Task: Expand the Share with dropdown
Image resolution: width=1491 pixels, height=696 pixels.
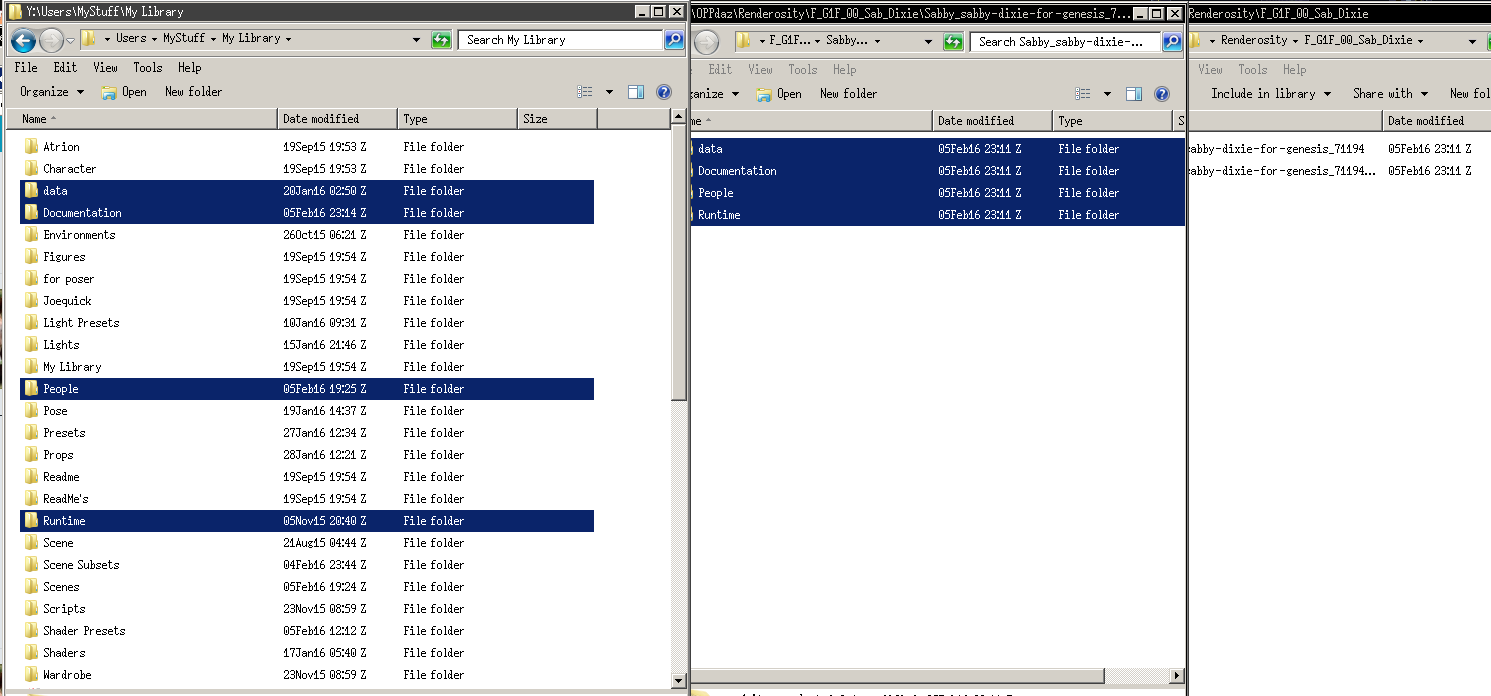Action: click(x=1390, y=94)
